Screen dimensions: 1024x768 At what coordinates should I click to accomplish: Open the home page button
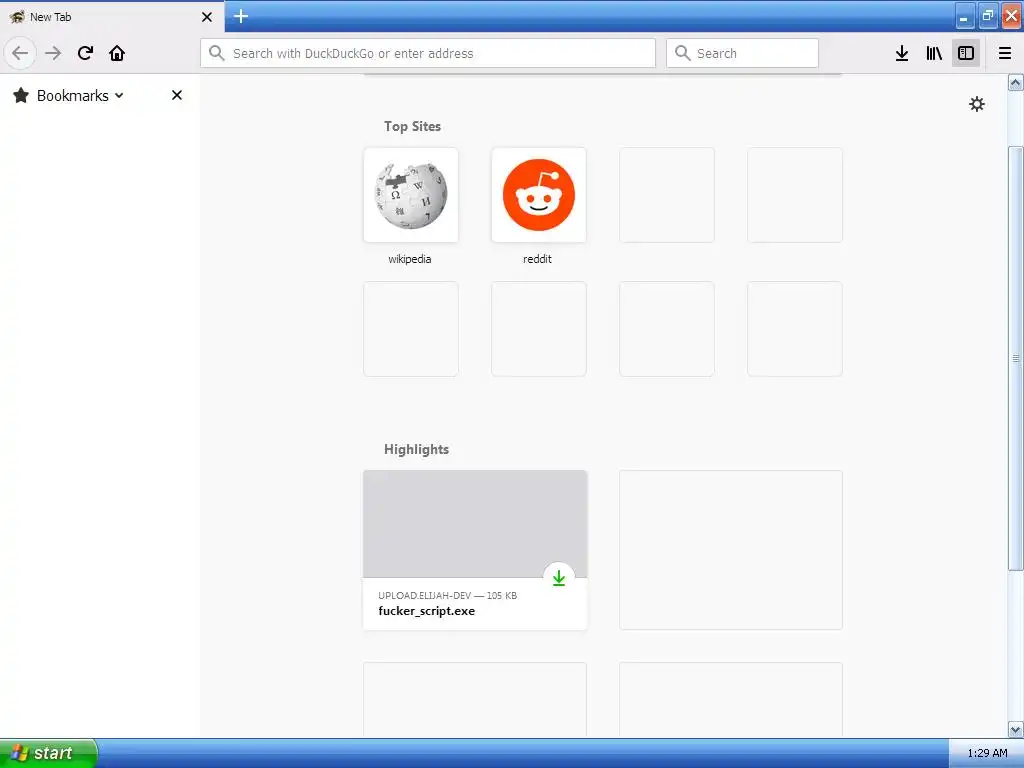pos(117,53)
